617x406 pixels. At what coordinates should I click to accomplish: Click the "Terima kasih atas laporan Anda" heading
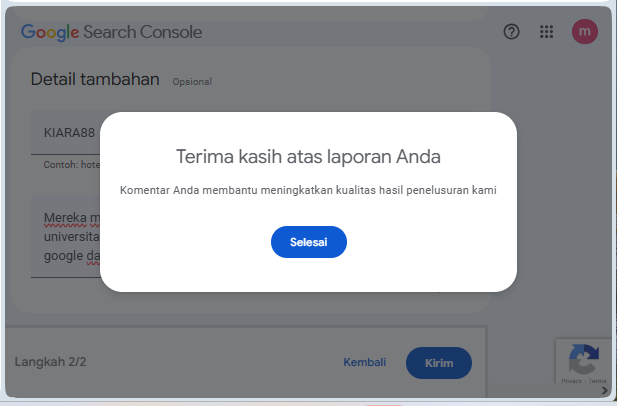(308, 157)
